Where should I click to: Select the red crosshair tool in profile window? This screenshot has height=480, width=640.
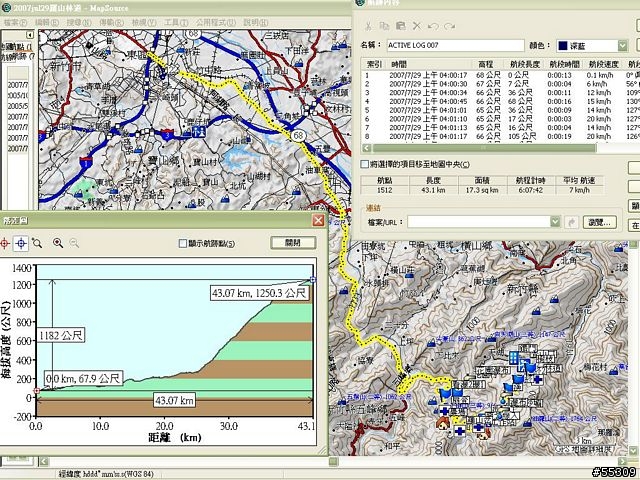[4, 244]
